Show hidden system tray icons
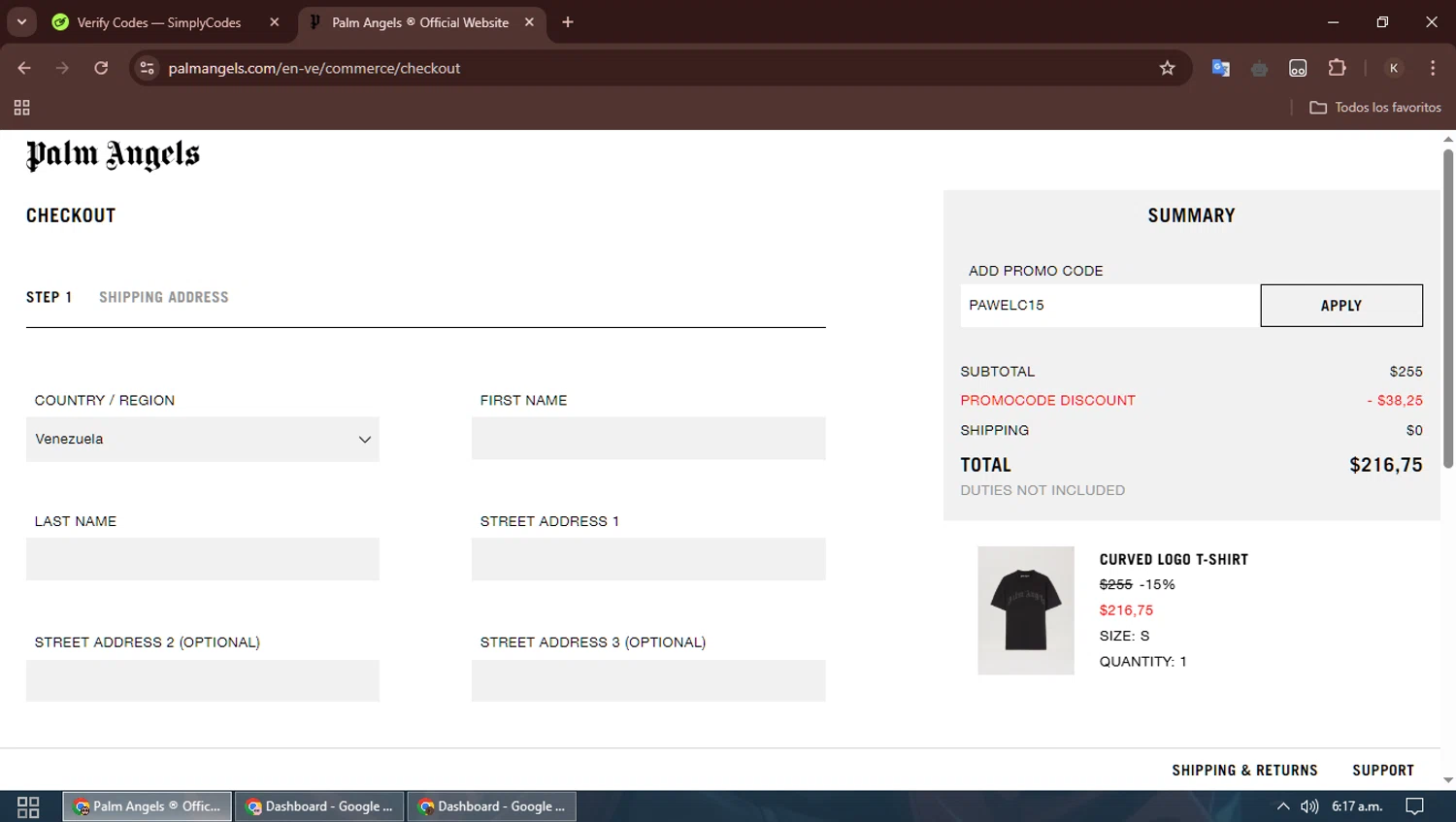 coord(1283,806)
